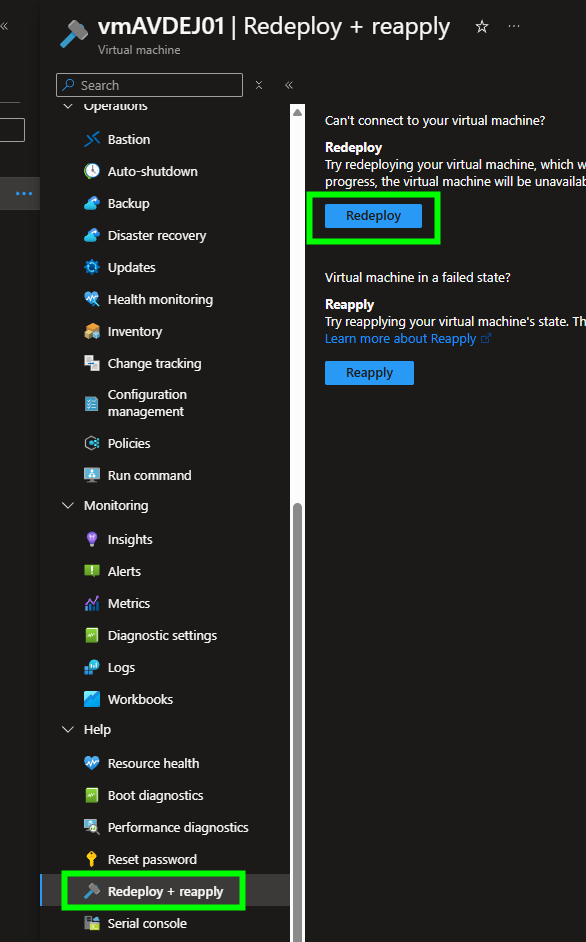This screenshot has width=586, height=942.
Task: Click the Performance diagnostics icon
Action: [92, 827]
